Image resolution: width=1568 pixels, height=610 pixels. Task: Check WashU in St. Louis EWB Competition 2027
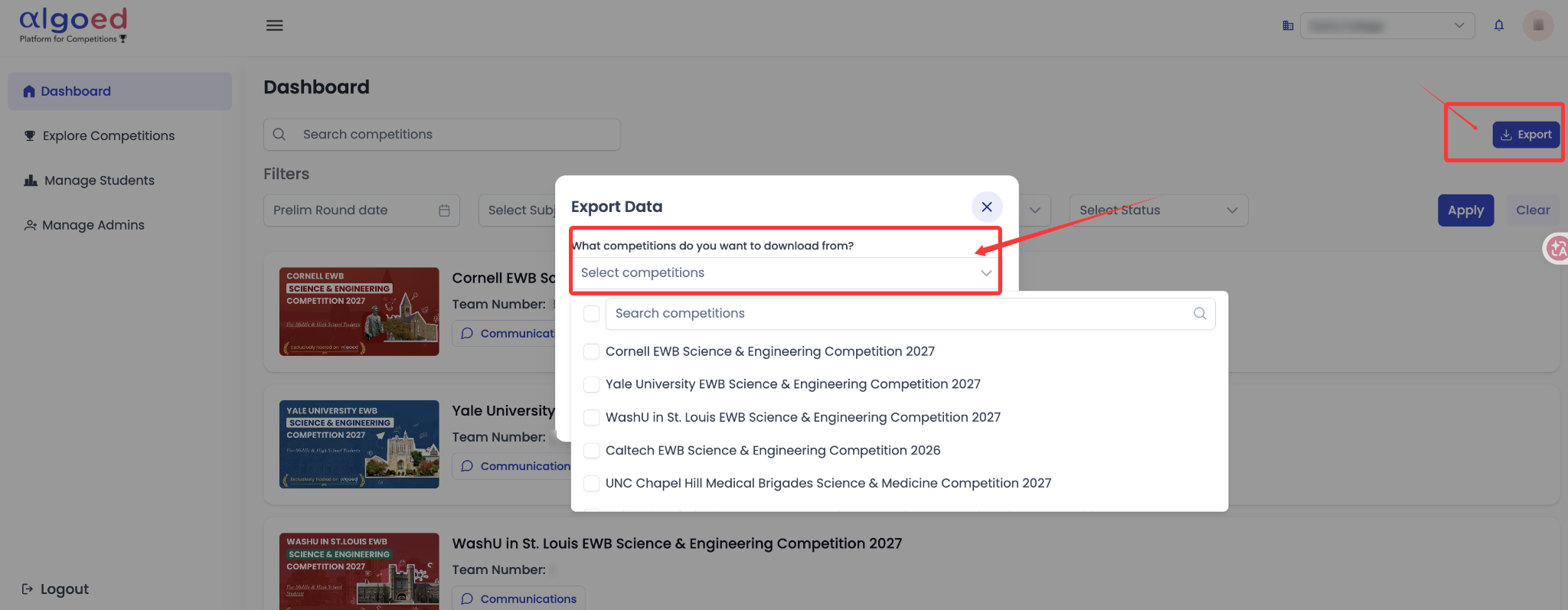[591, 417]
